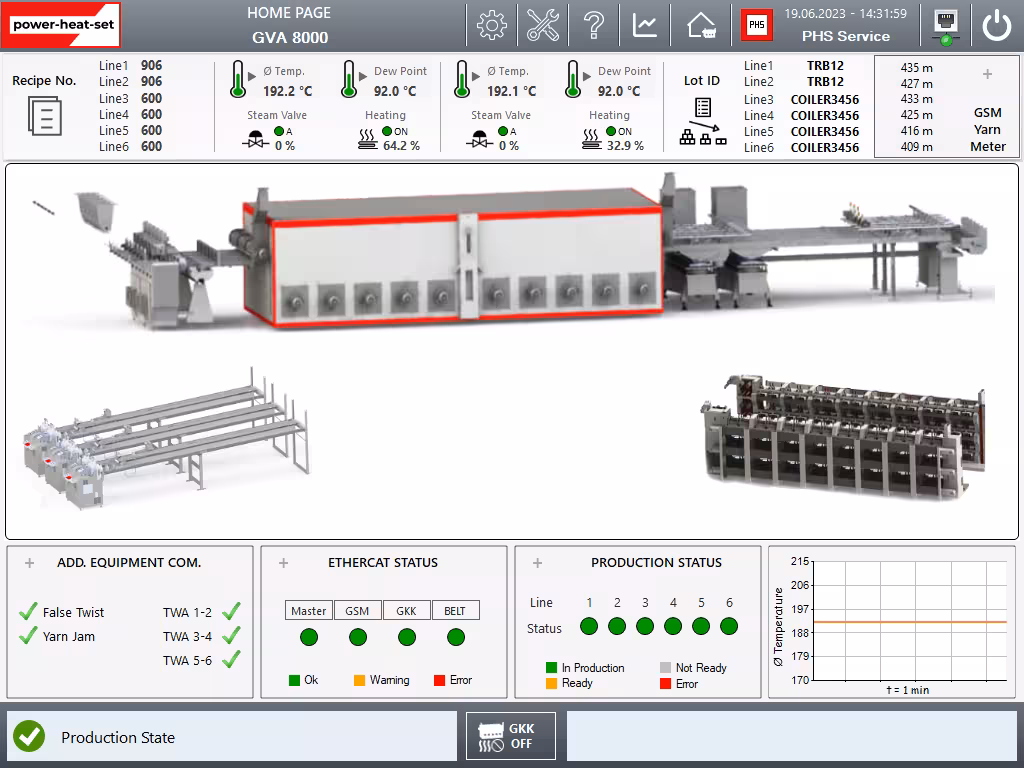Select the BELT EtherCAT label box
Image resolution: width=1024 pixels, height=768 pixels.
455,611
